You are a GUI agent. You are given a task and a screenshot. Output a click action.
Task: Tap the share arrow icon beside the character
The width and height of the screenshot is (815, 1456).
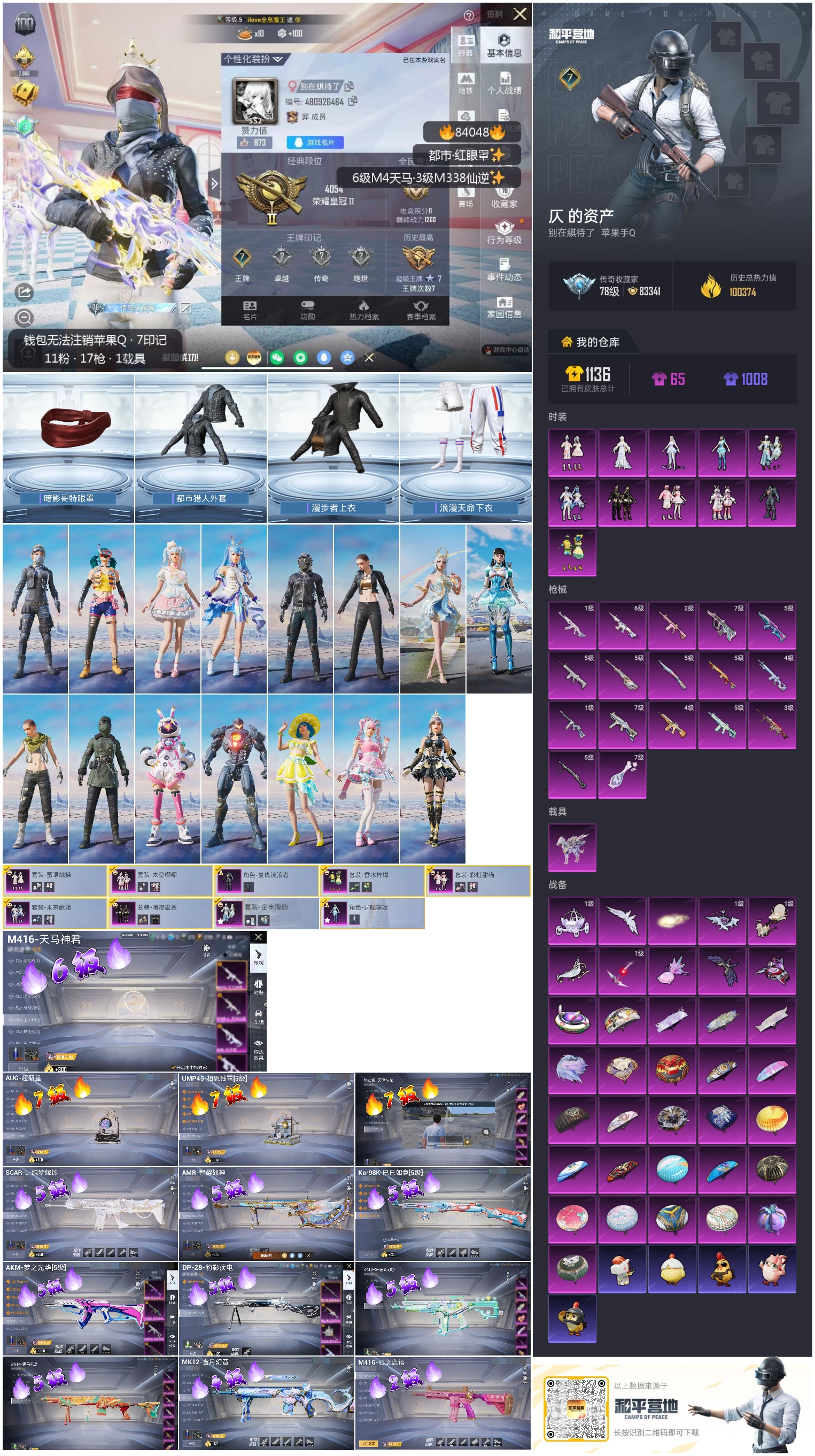24,292
